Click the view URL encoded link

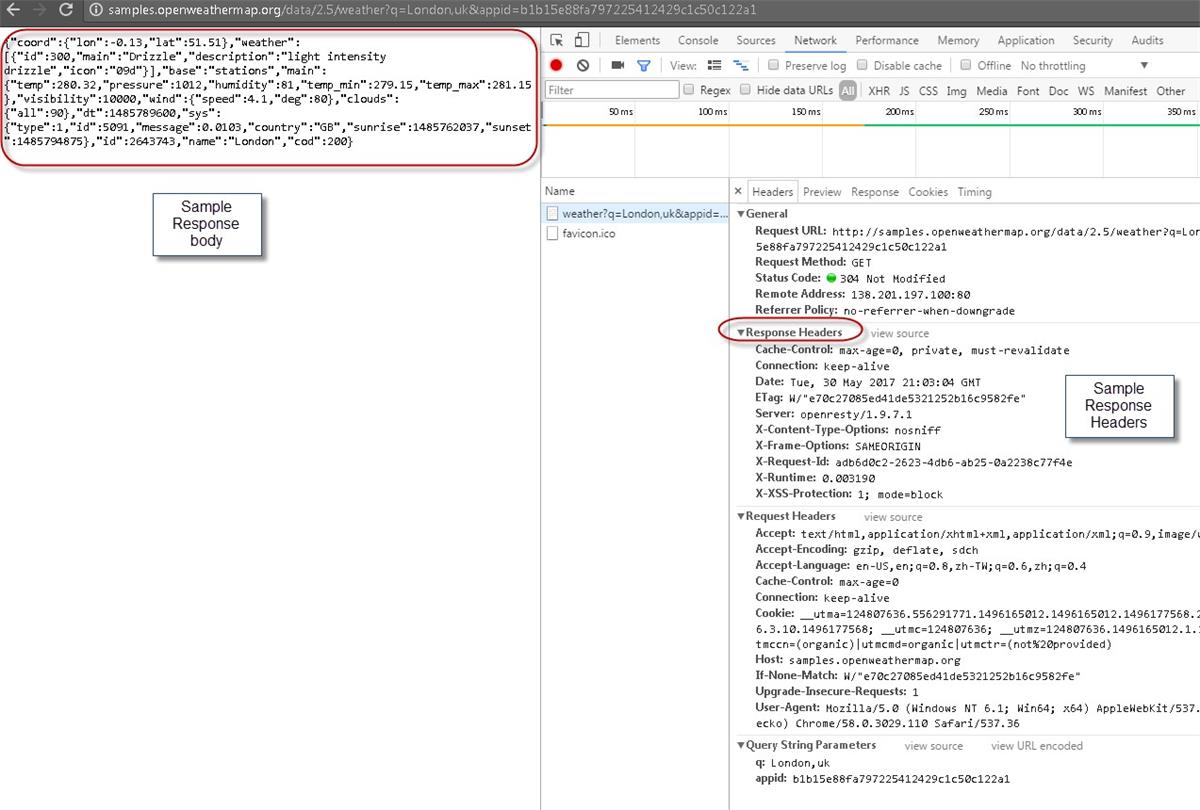(x=1036, y=745)
